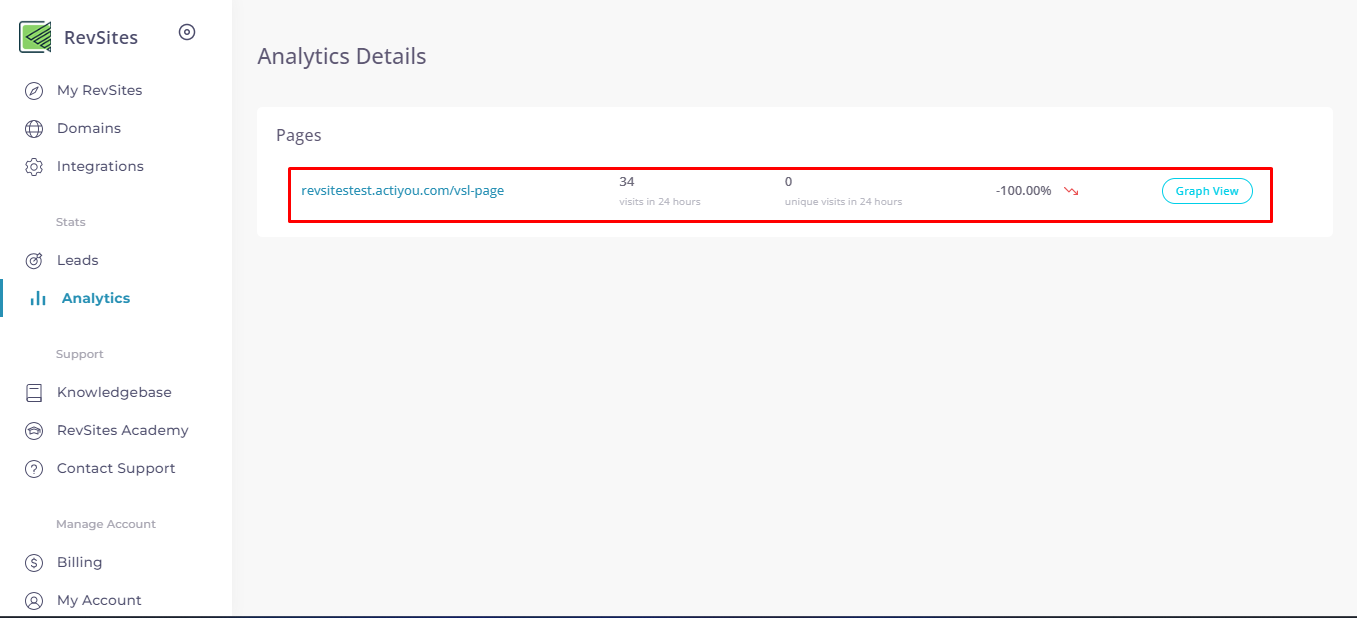Open Domains via the globe icon
The width and height of the screenshot is (1357, 618).
click(35, 128)
